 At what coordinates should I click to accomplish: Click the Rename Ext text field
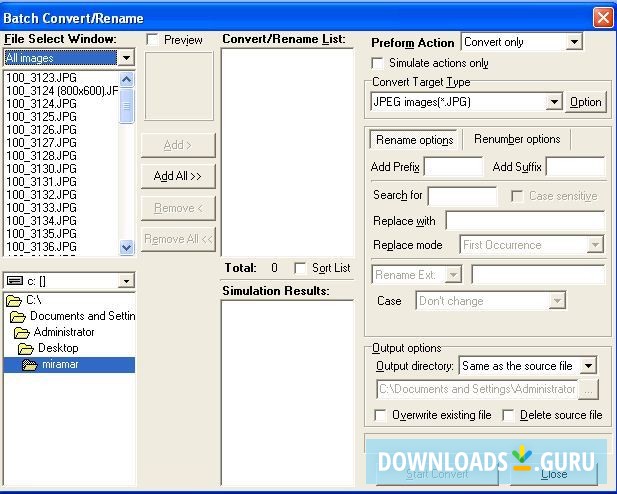click(x=538, y=274)
